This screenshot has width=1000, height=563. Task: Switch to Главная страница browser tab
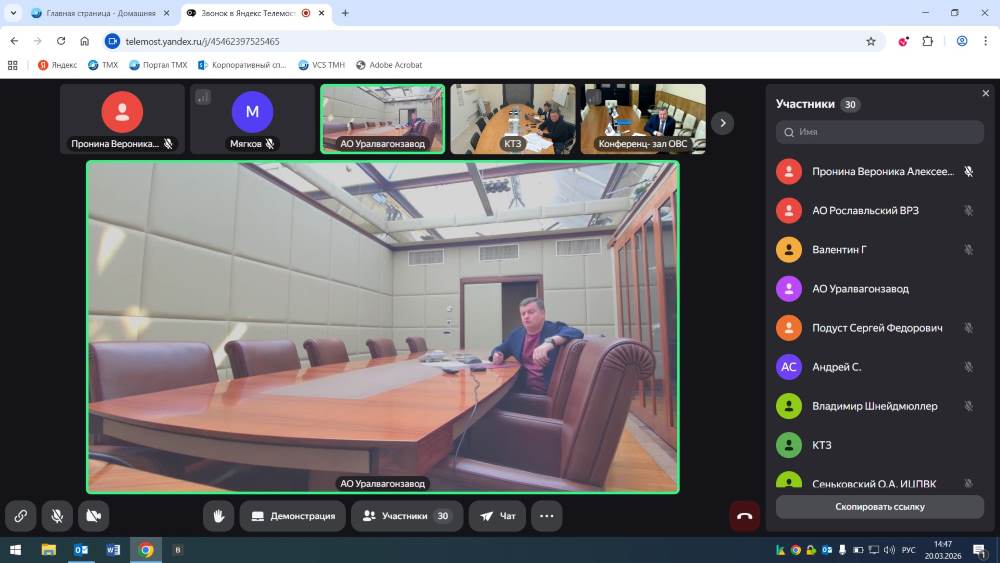click(x=100, y=13)
